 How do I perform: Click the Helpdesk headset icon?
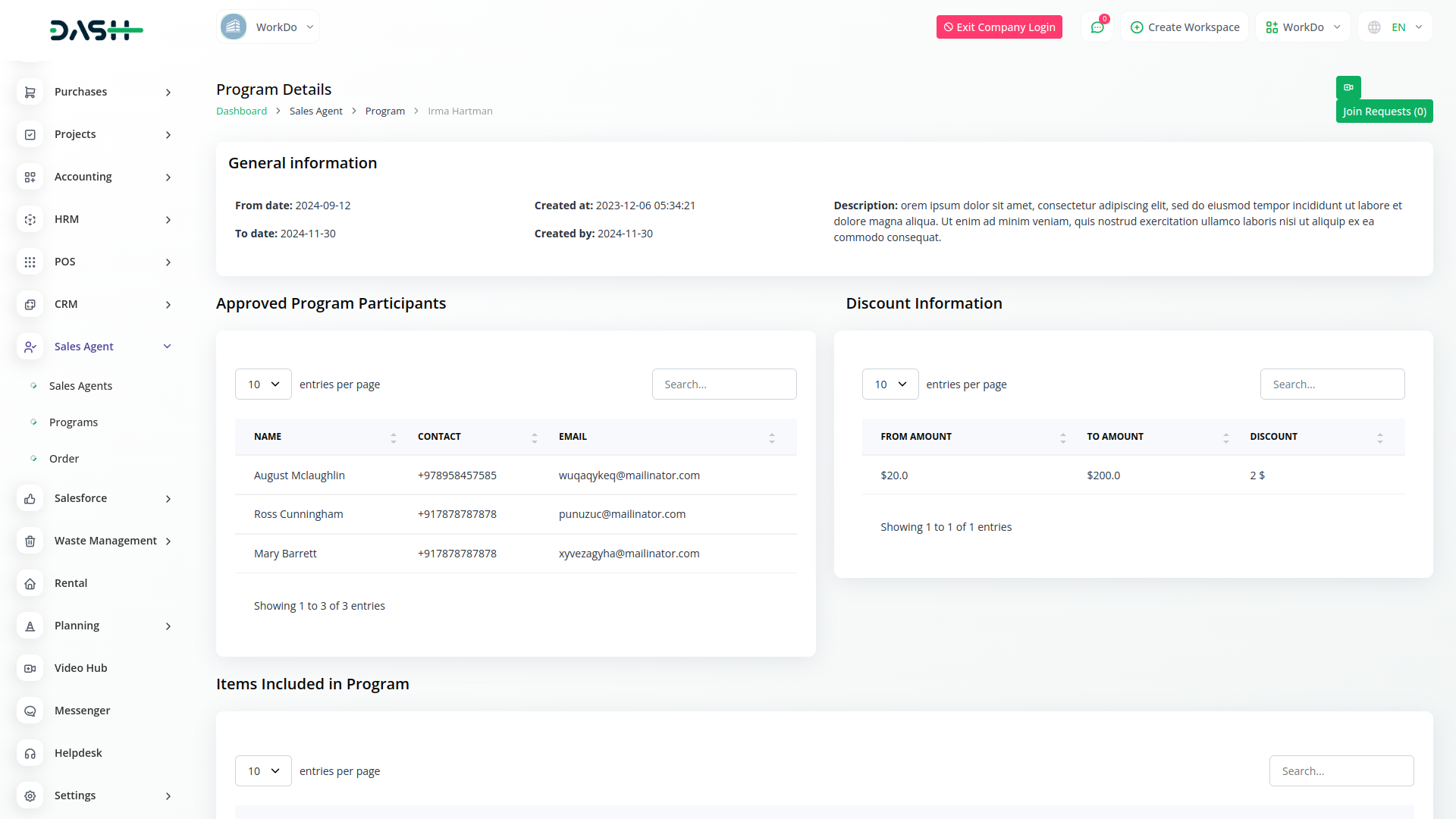pyautogui.click(x=30, y=753)
